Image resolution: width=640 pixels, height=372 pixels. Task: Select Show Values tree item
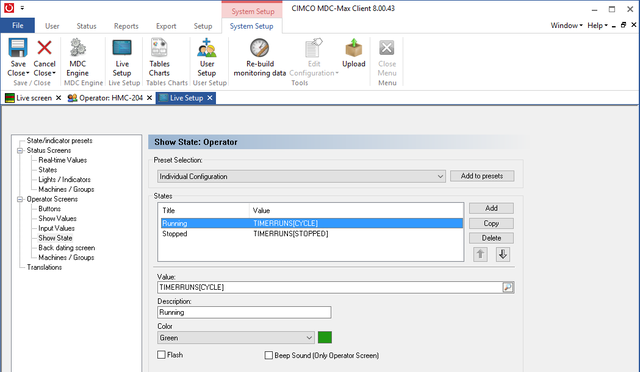point(58,218)
